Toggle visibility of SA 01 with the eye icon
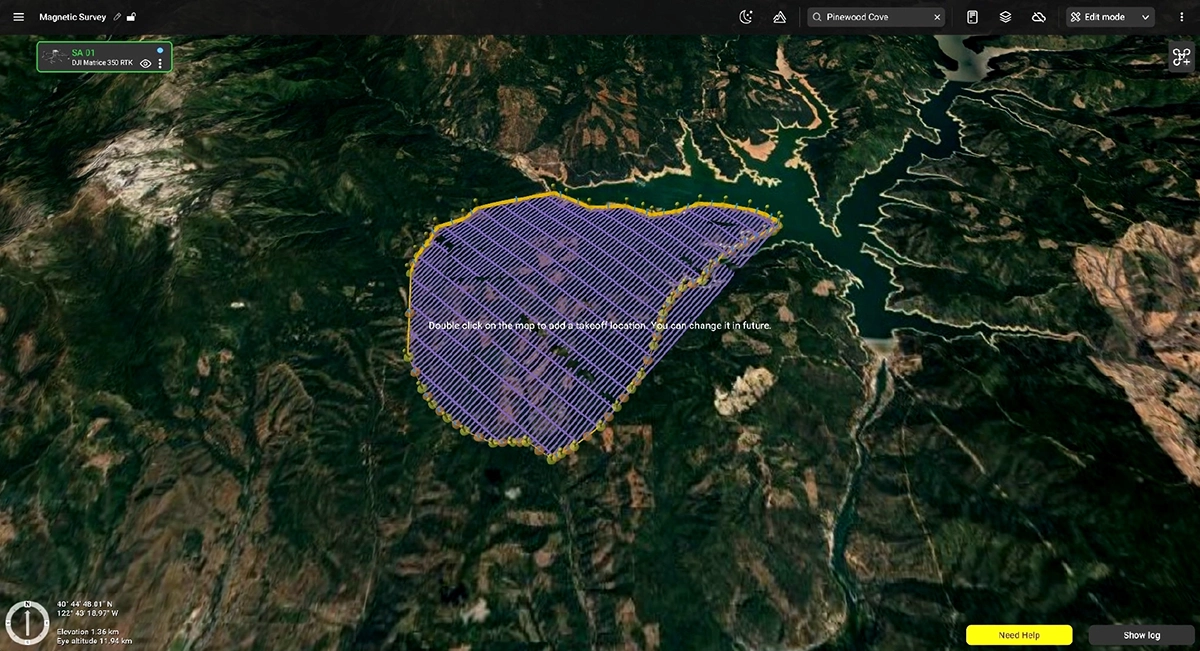Screen dimensions: 1200x651 click(x=146, y=63)
